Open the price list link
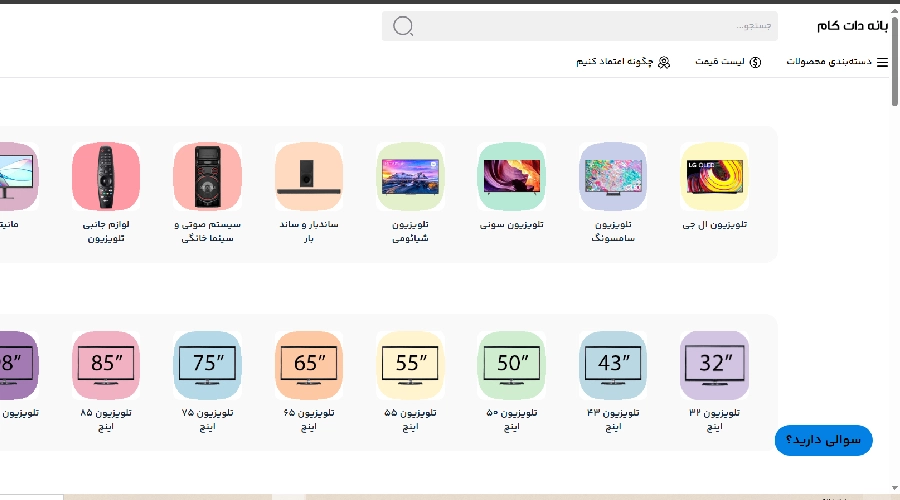 [x=720, y=61]
